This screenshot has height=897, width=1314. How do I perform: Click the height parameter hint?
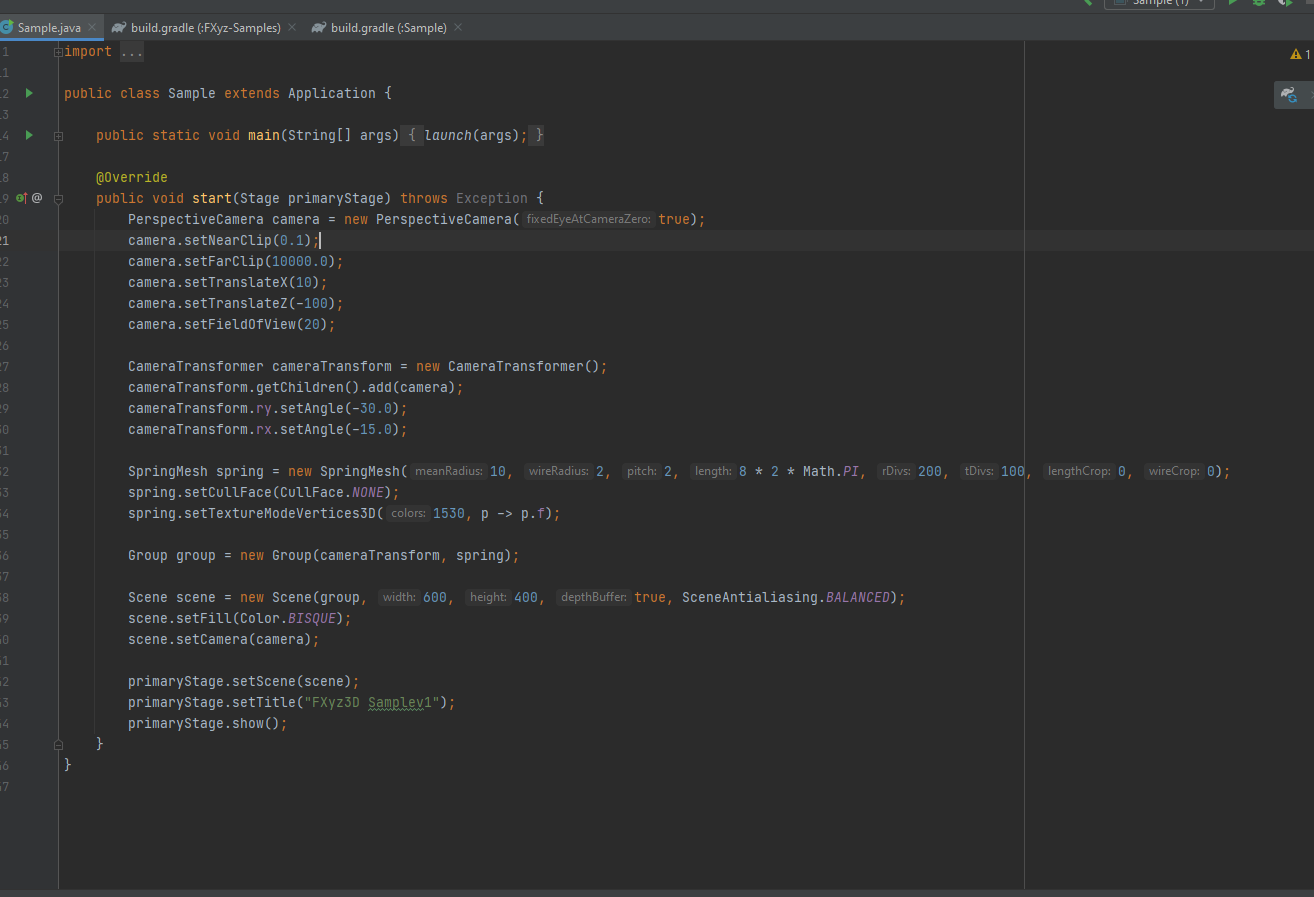click(x=488, y=597)
